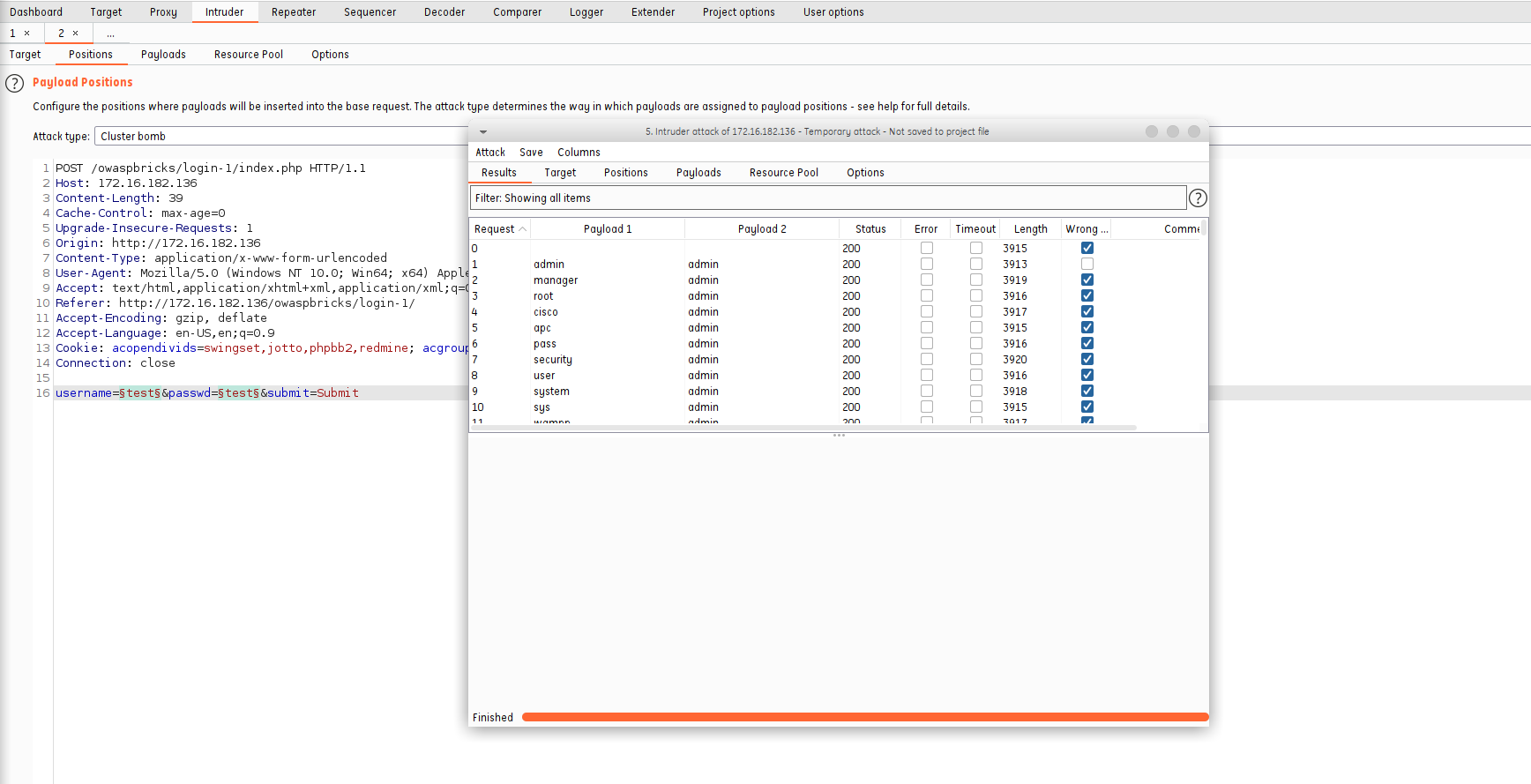1531x784 pixels.
Task: Select the length value 3920
Action: coord(1015,360)
